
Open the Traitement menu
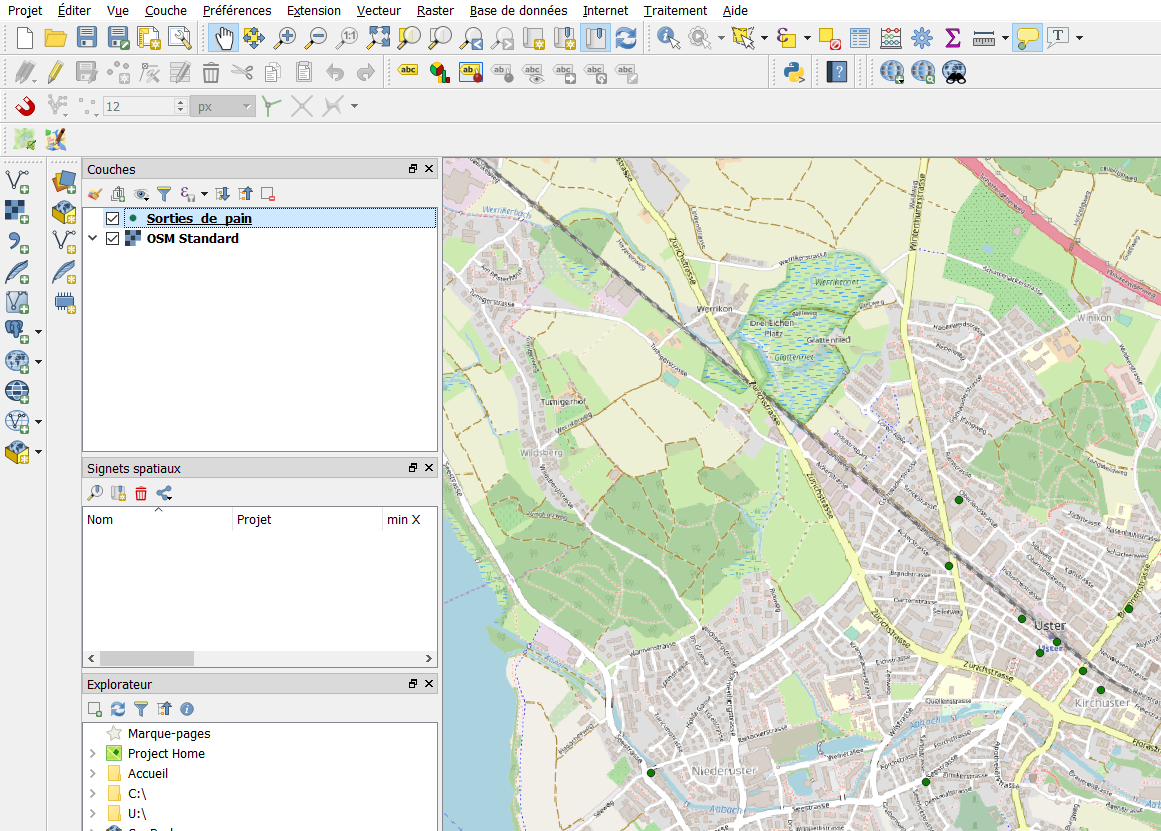(x=675, y=10)
